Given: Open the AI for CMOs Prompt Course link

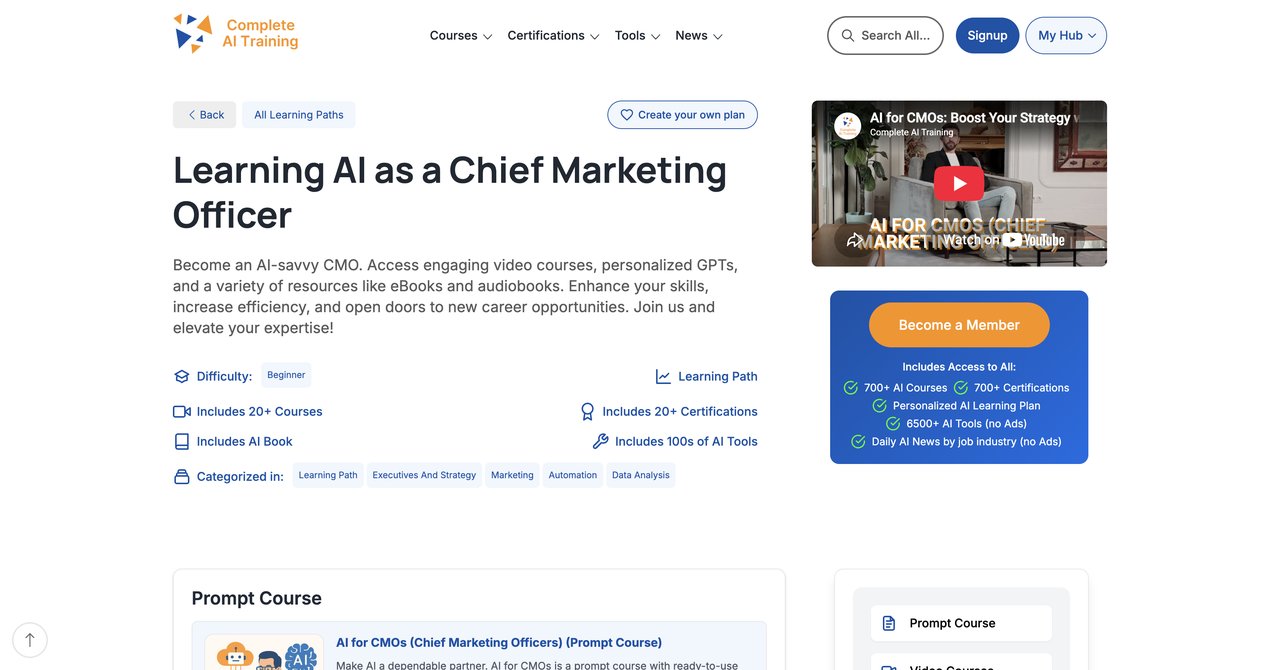Looking at the screenshot, I should coord(499,642).
